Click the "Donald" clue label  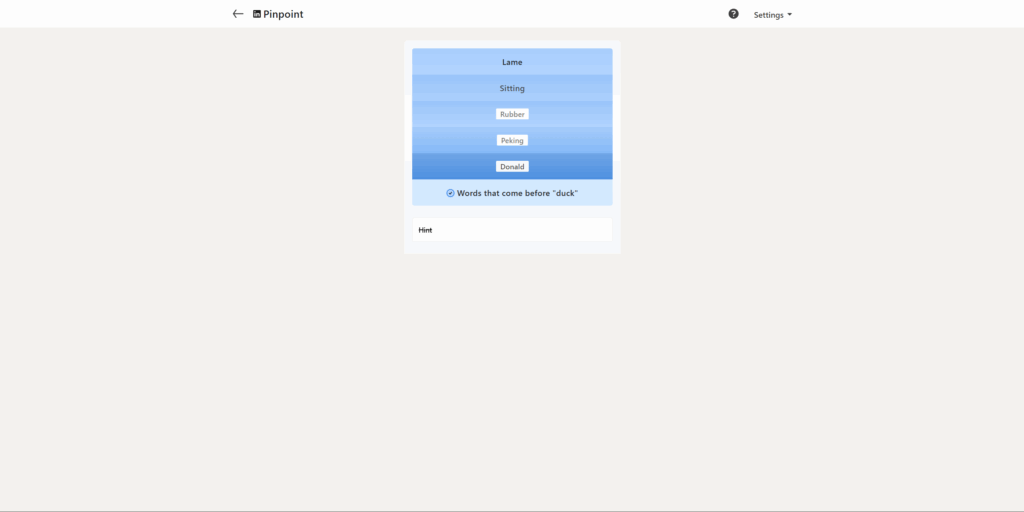pos(512,166)
